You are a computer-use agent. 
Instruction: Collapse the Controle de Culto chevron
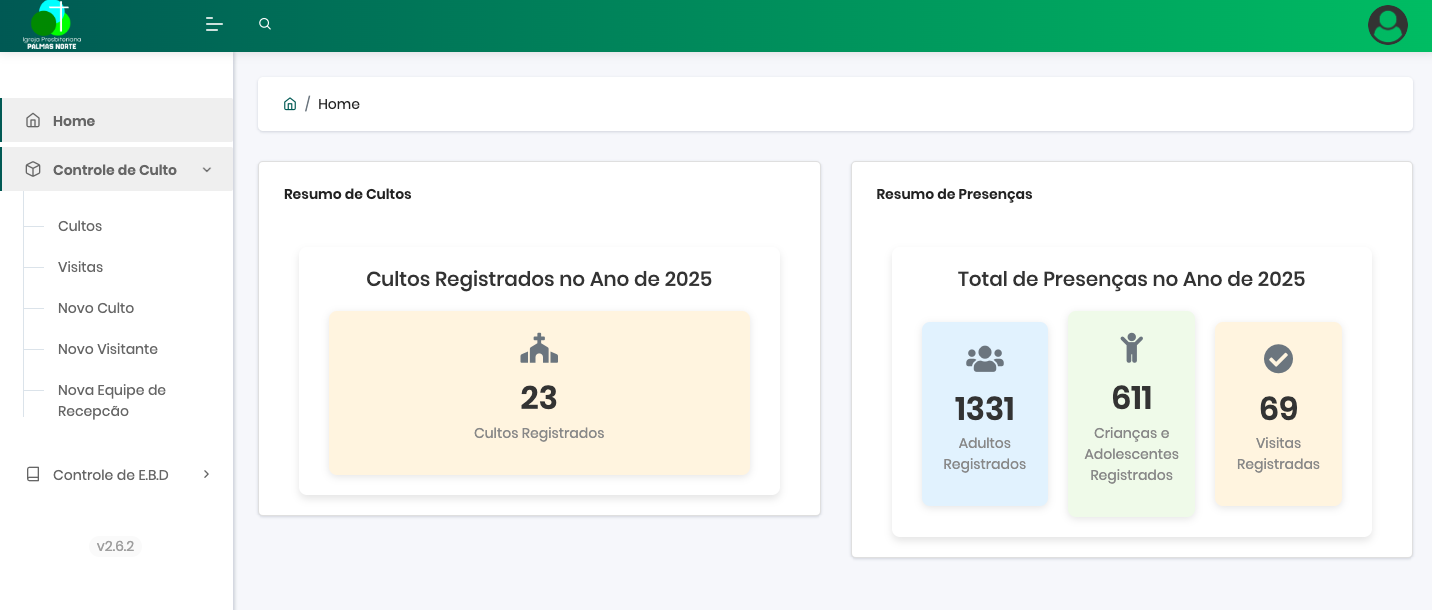(x=207, y=170)
